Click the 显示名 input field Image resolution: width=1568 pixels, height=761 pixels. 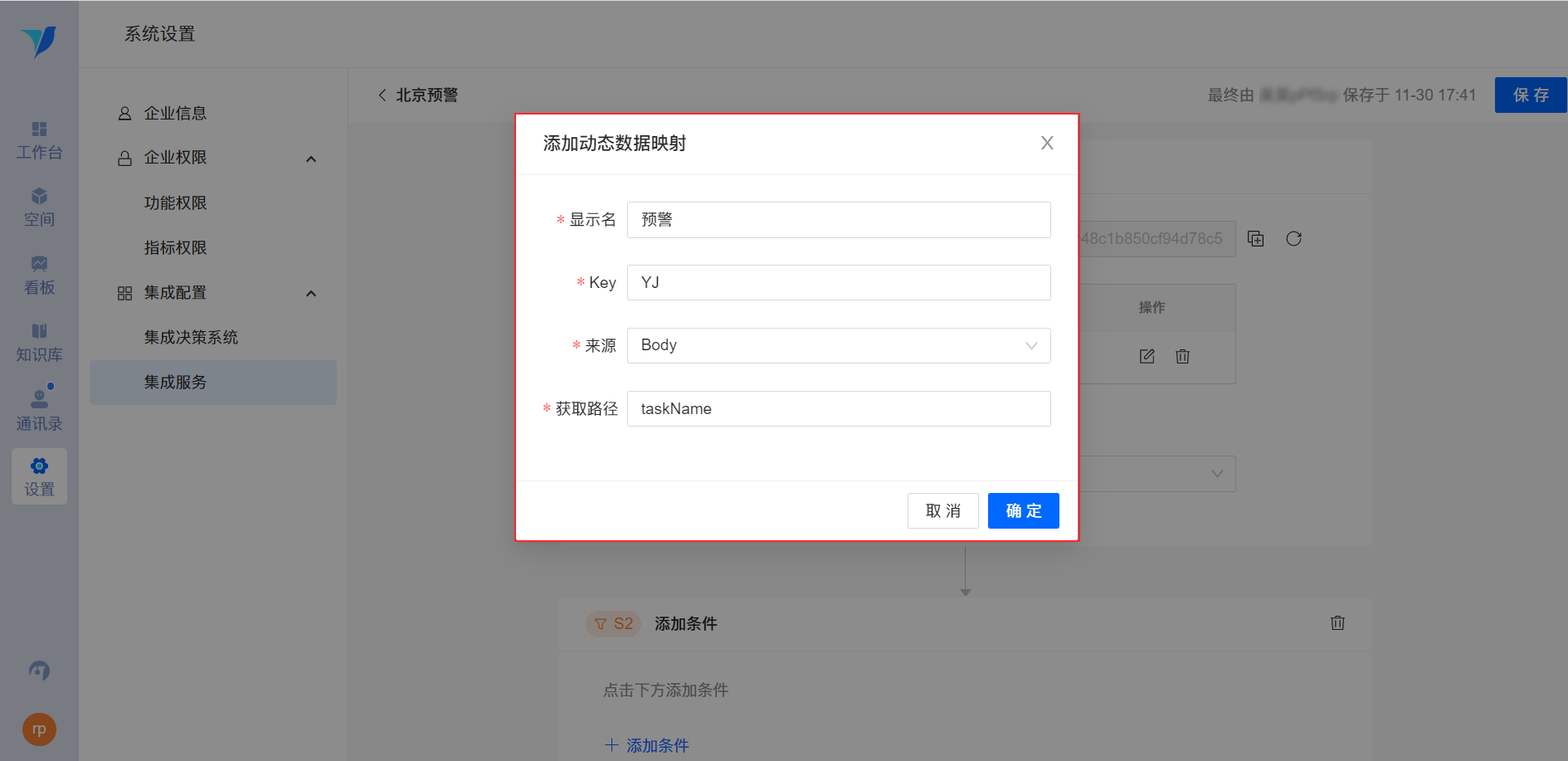pyautogui.click(x=839, y=220)
